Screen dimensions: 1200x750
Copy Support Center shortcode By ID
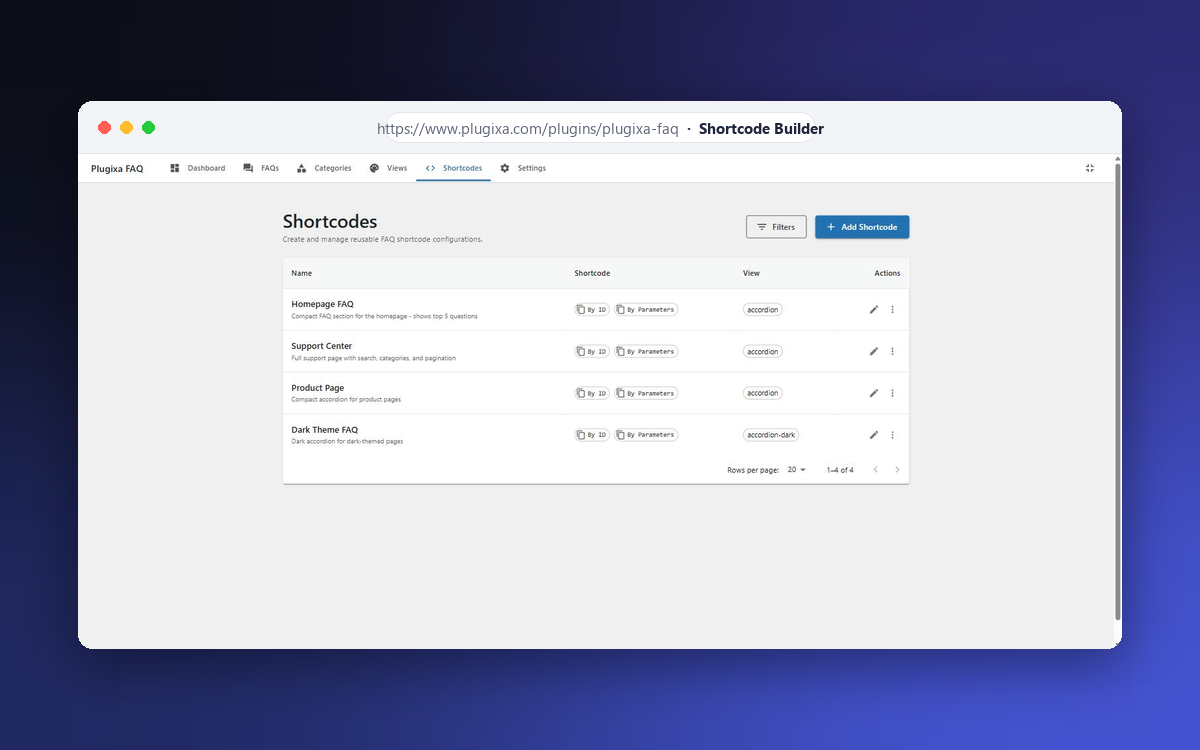(592, 352)
